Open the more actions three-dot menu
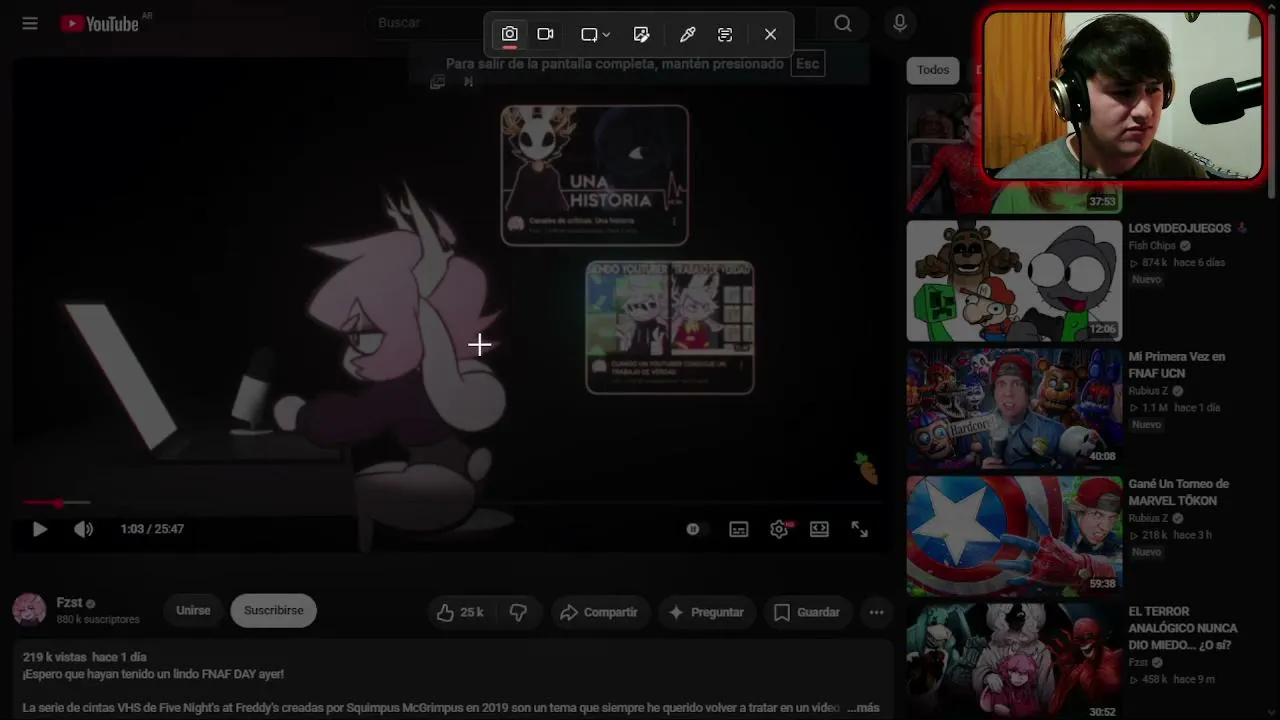 pos(877,612)
